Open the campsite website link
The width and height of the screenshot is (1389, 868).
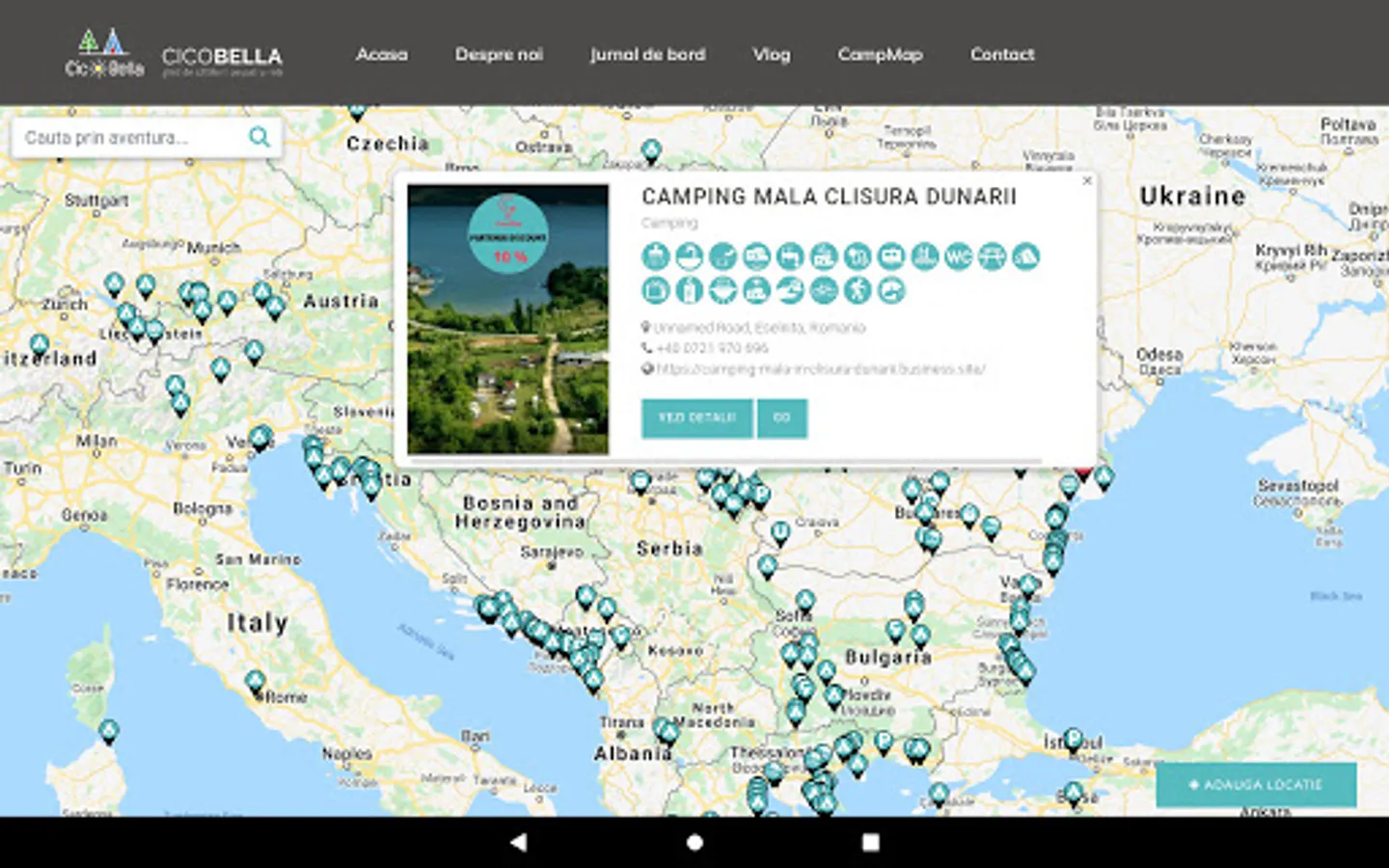pyautogui.click(x=820, y=368)
